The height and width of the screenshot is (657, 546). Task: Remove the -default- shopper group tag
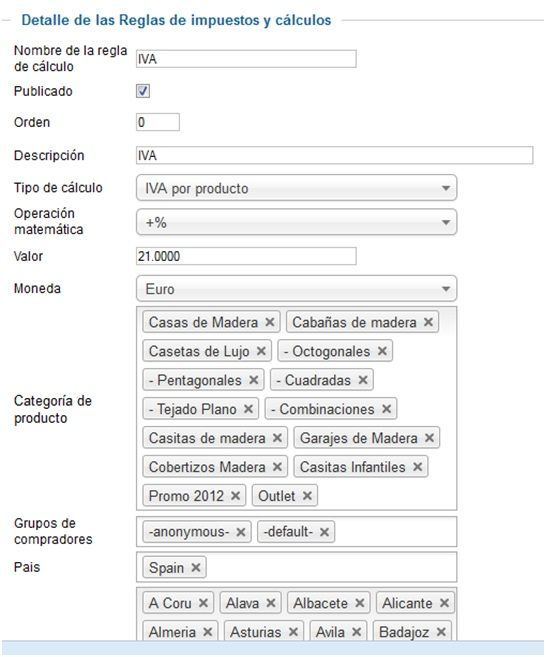[324, 532]
